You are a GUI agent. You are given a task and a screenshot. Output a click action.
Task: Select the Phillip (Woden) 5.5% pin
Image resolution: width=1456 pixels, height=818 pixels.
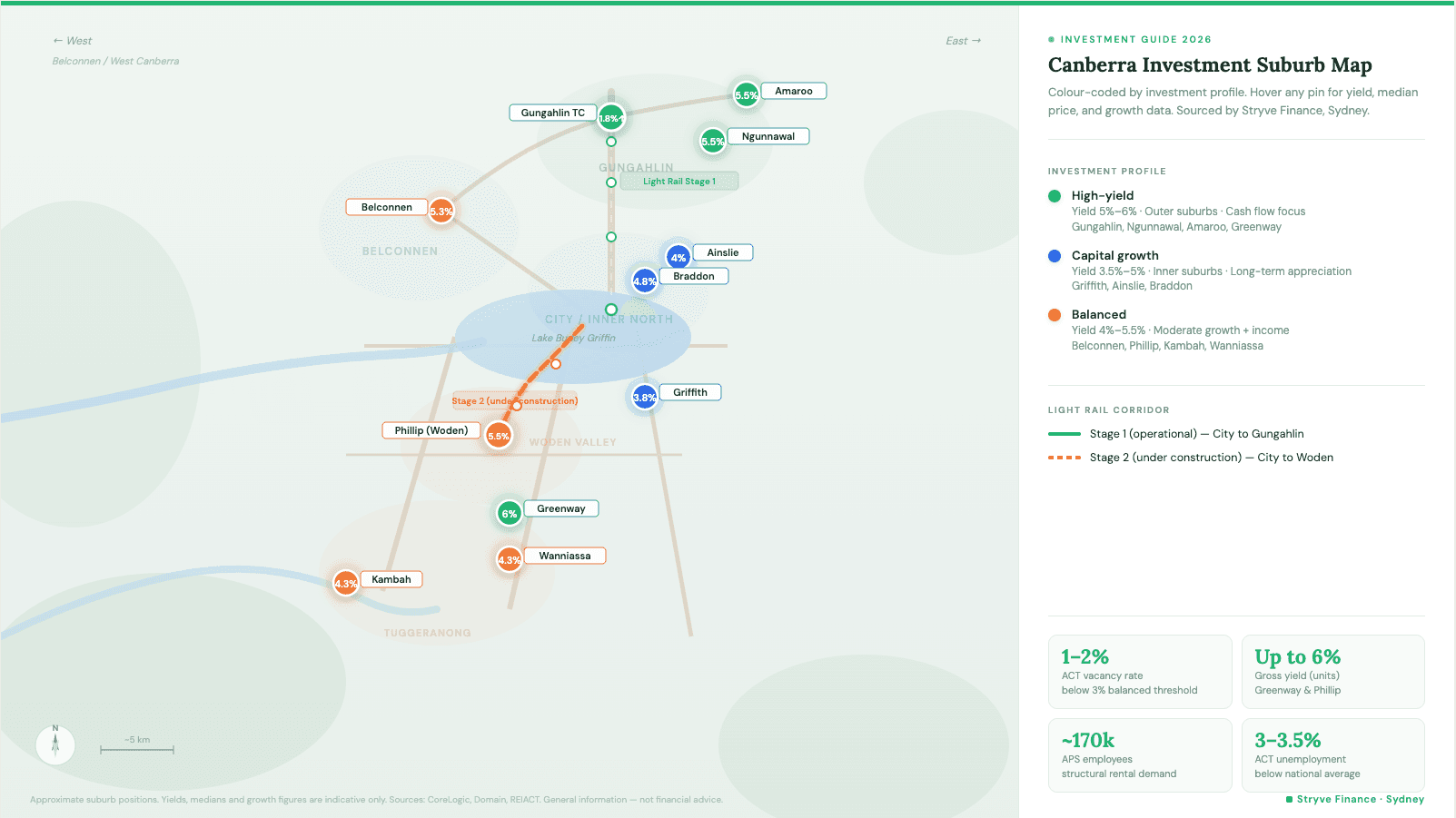(x=499, y=436)
